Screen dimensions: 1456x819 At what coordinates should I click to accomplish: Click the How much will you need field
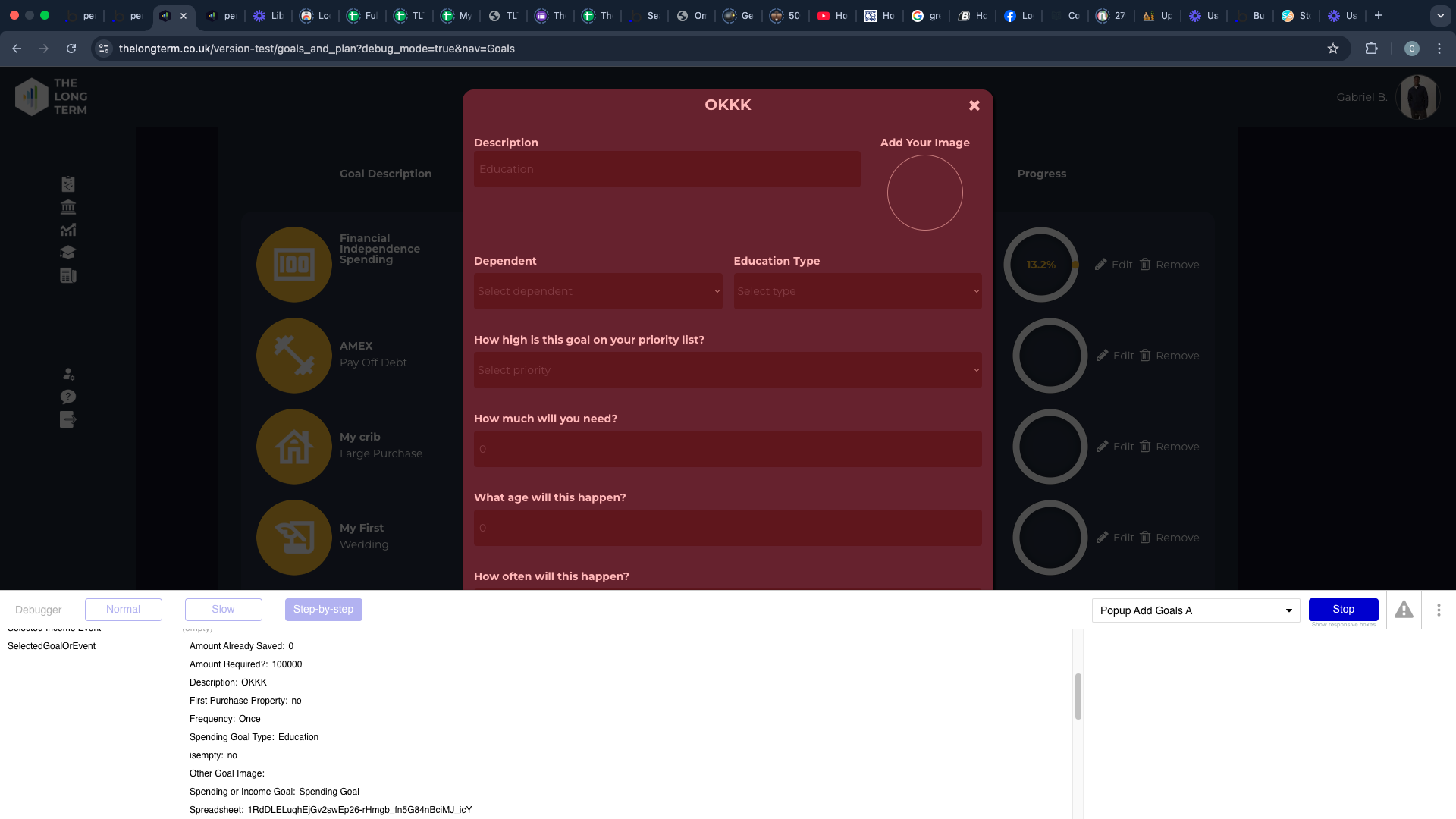[x=727, y=449]
